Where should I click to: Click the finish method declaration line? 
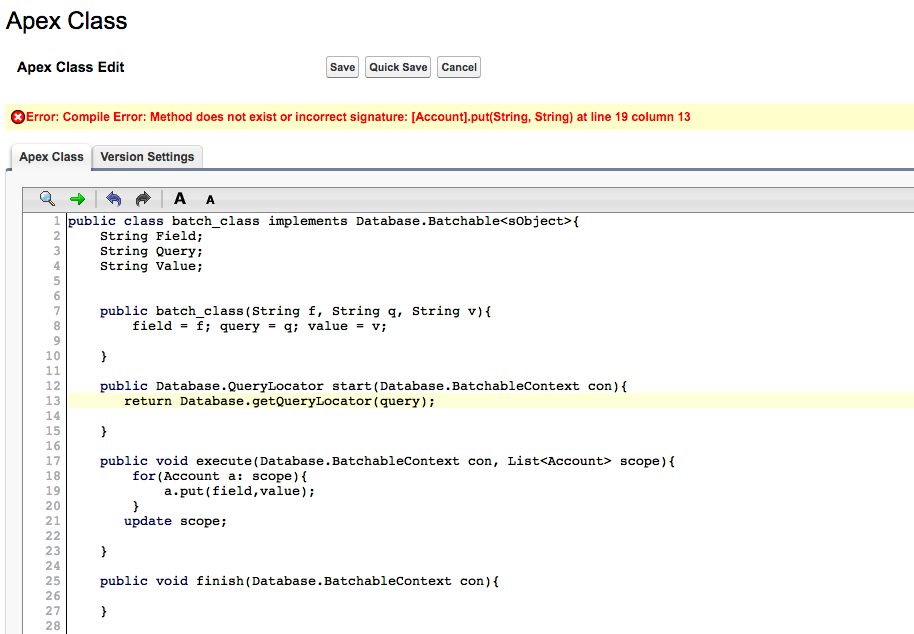(x=299, y=581)
